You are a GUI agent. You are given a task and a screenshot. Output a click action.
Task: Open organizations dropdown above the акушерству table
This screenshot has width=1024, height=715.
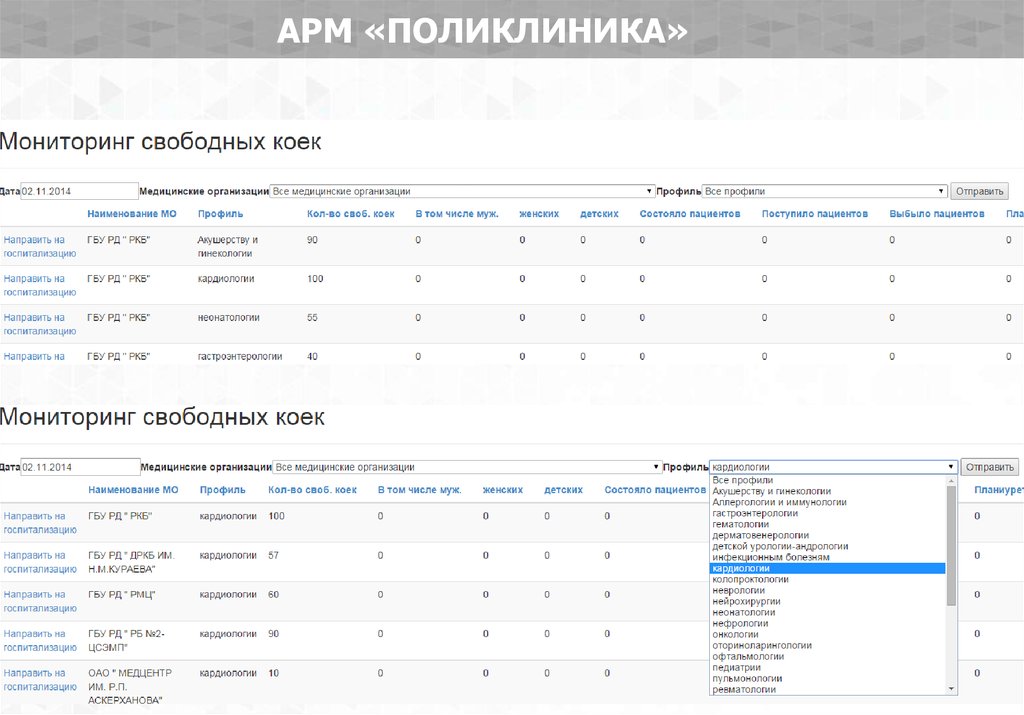pos(463,191)
